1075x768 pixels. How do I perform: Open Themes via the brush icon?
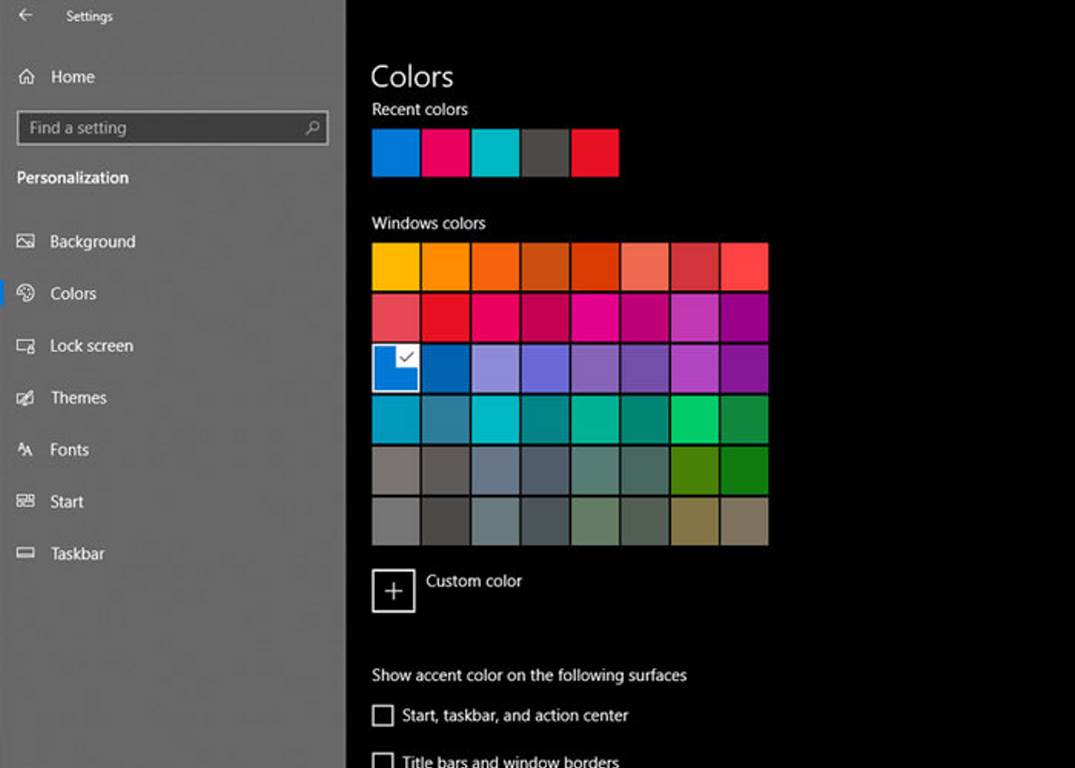click(27, 398)
